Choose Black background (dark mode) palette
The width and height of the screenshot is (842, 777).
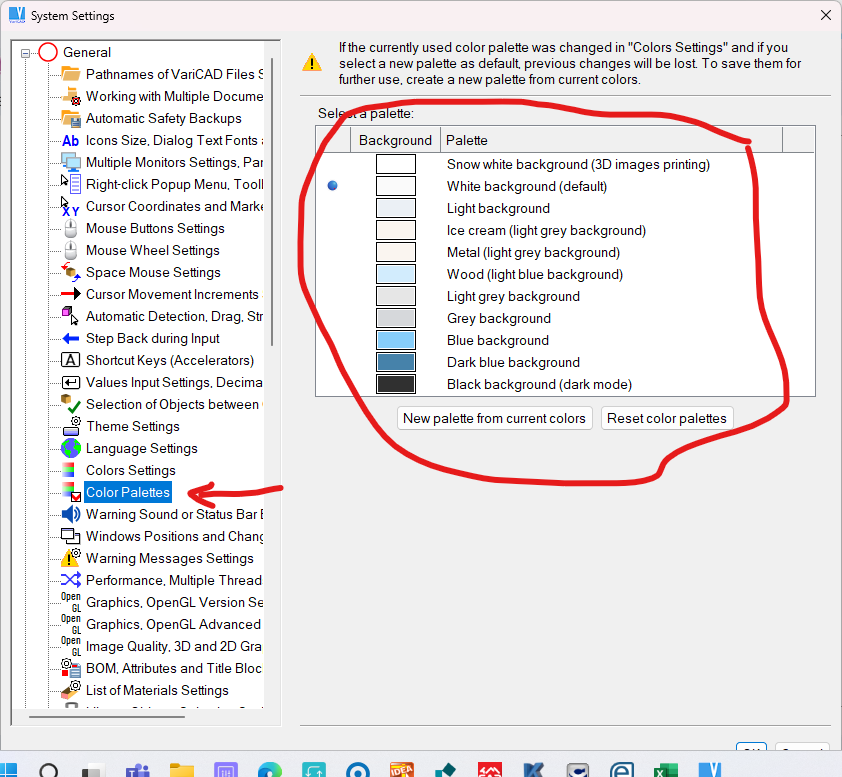click(x=539, y=384)
